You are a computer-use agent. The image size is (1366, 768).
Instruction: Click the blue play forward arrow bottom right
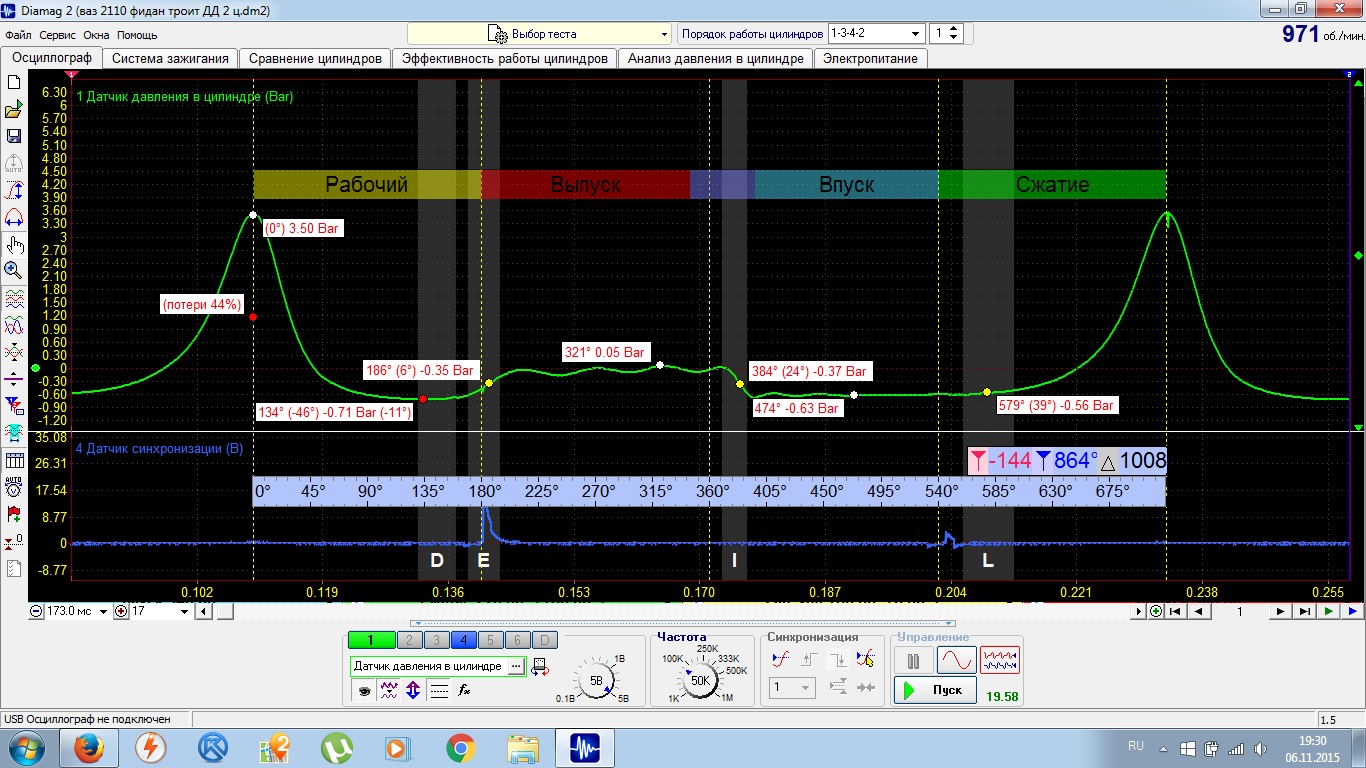click(1351, 611)
